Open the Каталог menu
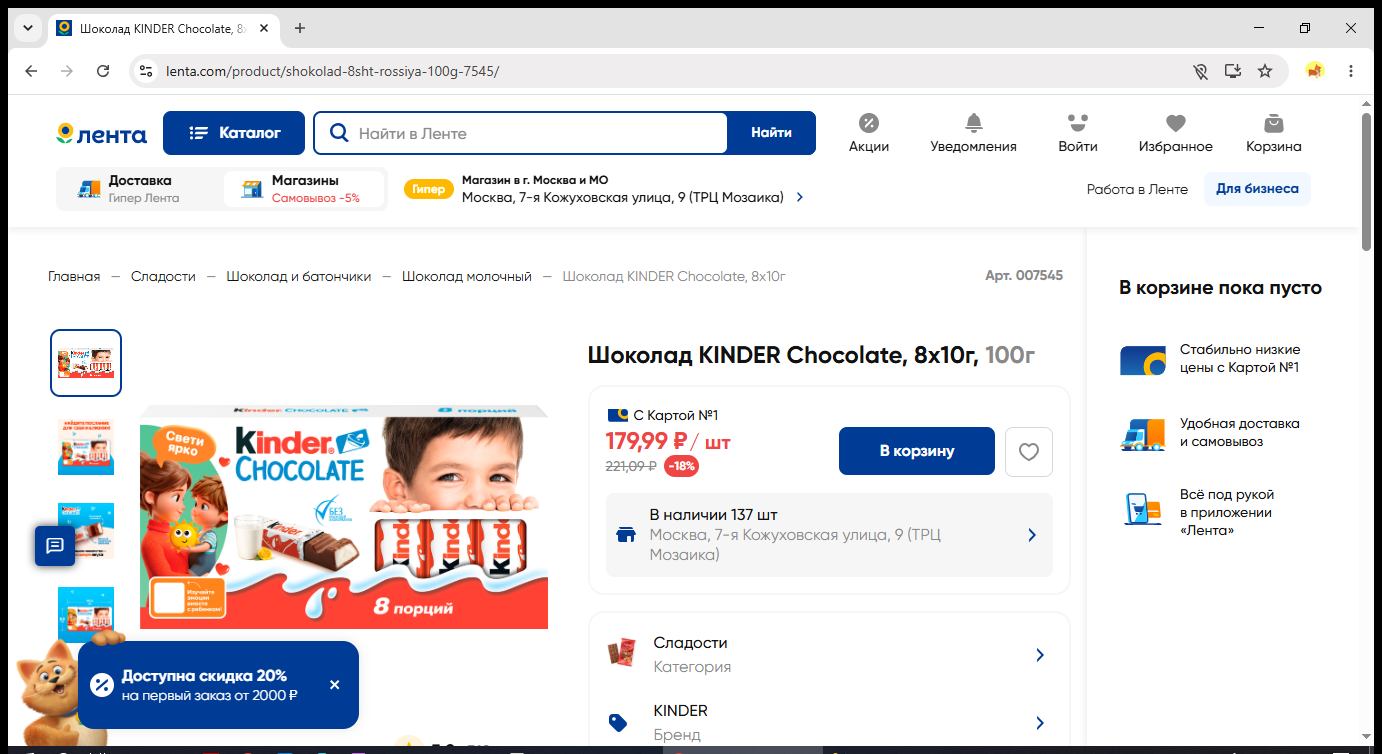This screenshot has width=1382, height=754. tap(235, 133)
